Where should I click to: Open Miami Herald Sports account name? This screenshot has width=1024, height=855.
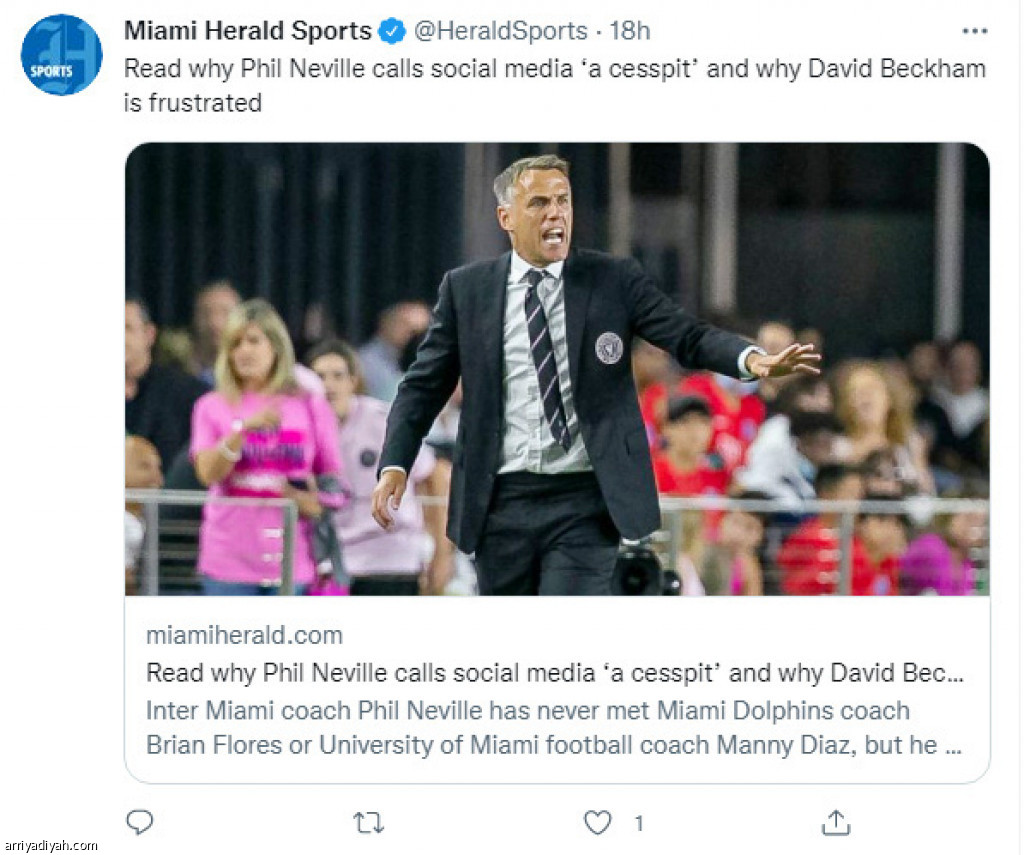click(248, 31)
